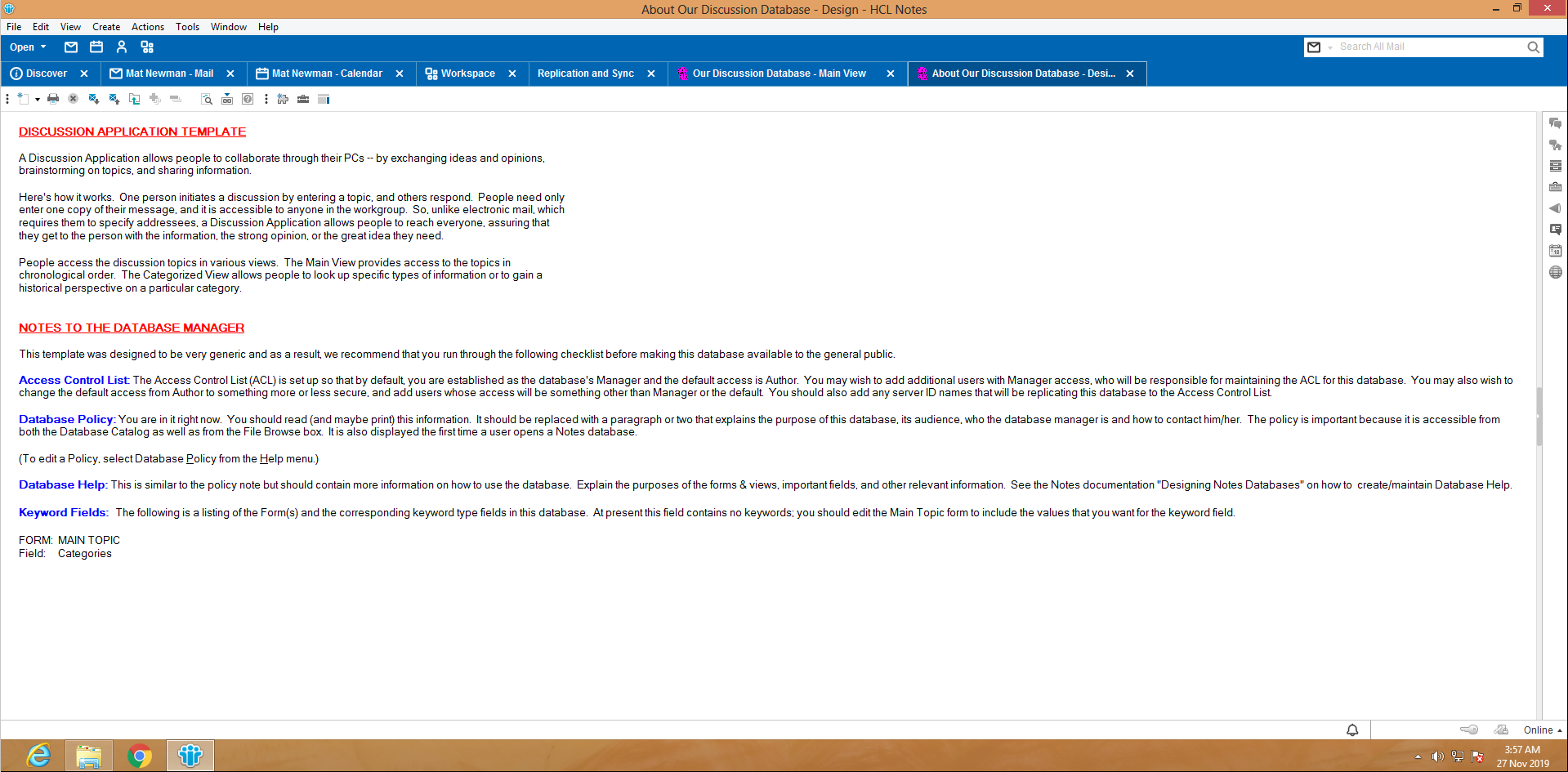Image resolution: width=1568 pixels, height=772 pixels.
Task: Open Sametime chat bubbles sidebar icon
Action: click(x=1555, y=123)
